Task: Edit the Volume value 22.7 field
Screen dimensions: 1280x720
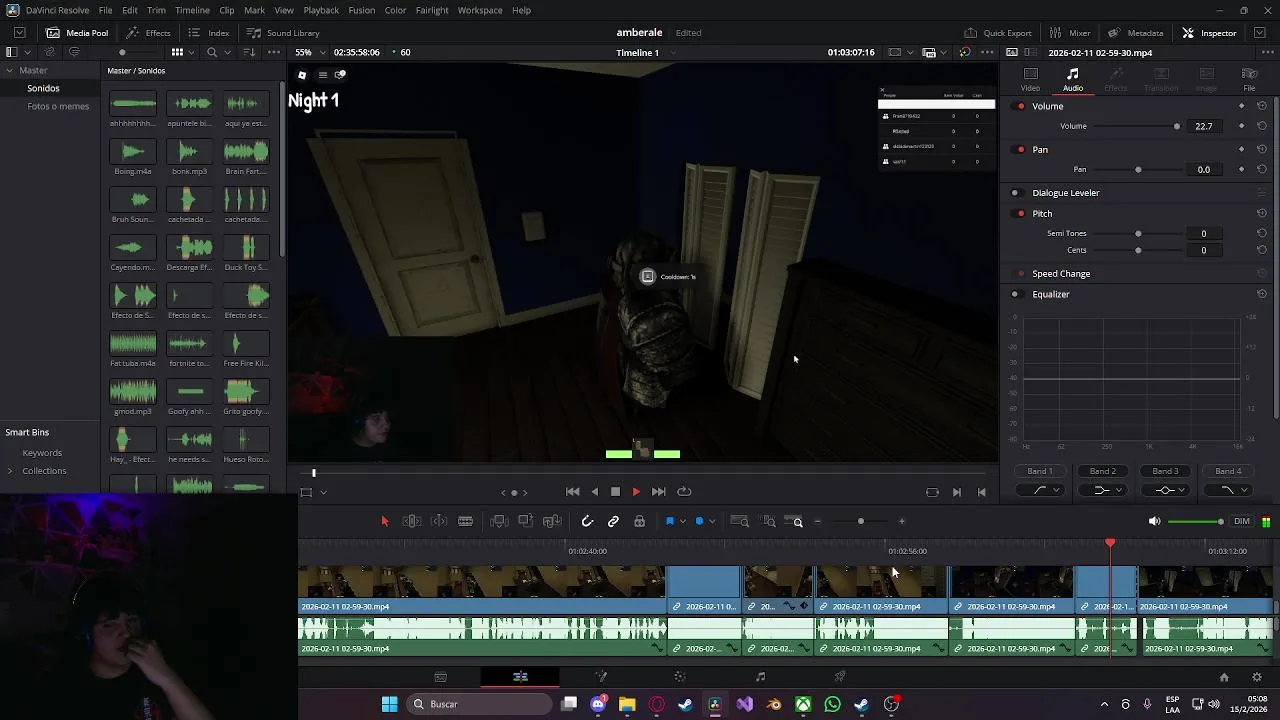Action: (1204, 126)
